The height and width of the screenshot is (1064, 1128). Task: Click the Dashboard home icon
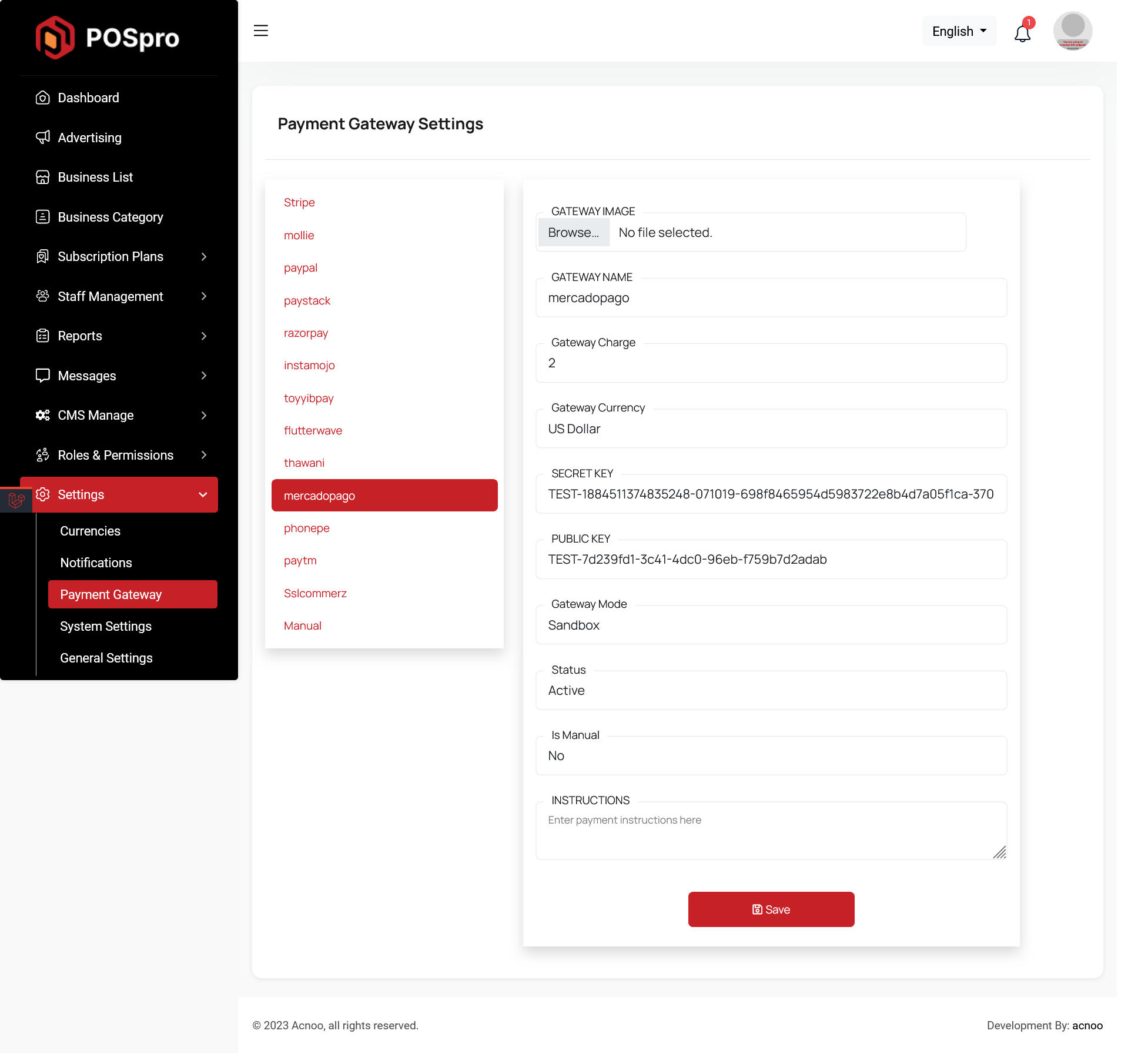pos(42,98)
